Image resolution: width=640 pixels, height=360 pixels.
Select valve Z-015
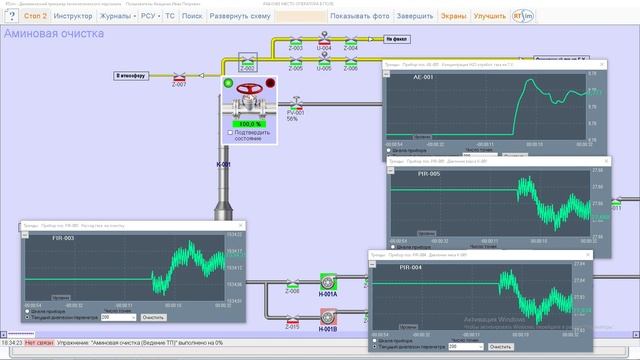coord(293,319)
